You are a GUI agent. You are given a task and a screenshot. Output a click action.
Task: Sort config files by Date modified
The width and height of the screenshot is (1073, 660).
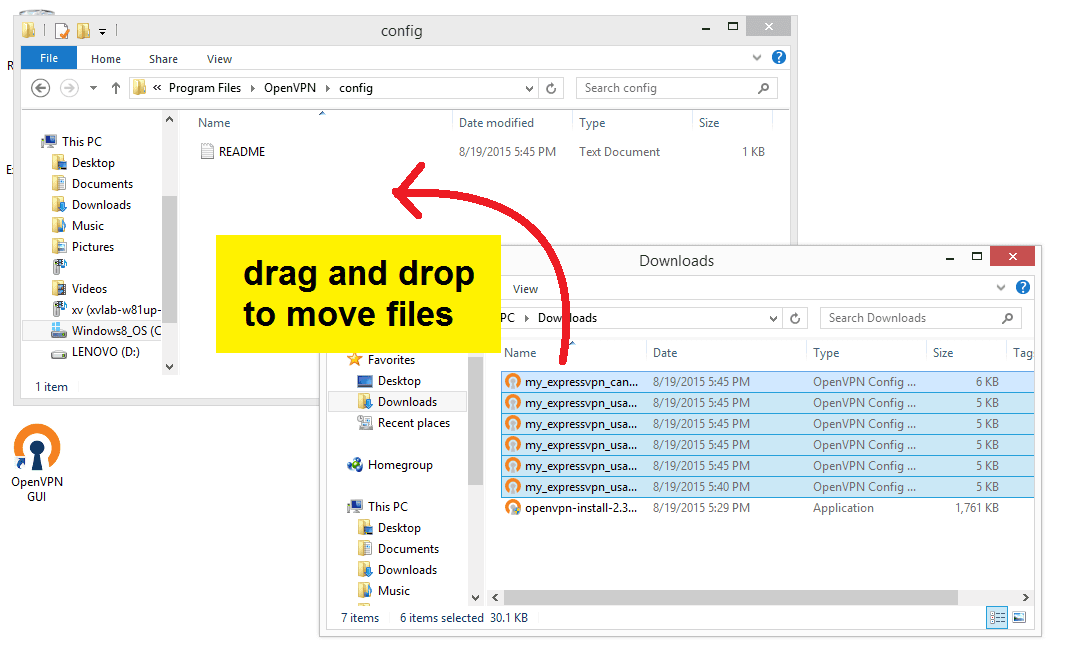(496, 123)
